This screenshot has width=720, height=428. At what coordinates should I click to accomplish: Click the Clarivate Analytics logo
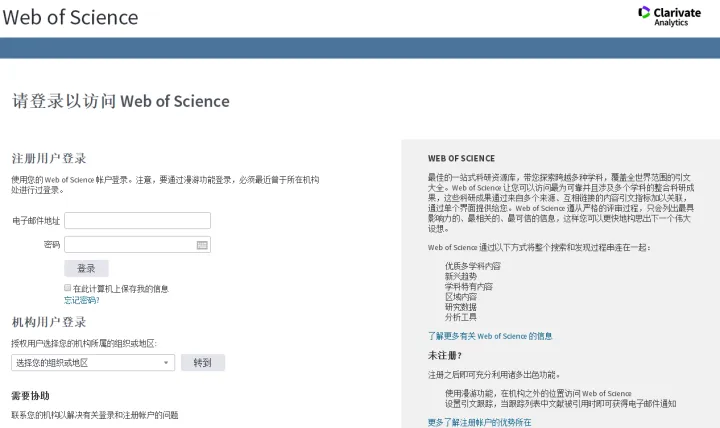(x=669, y=17)
